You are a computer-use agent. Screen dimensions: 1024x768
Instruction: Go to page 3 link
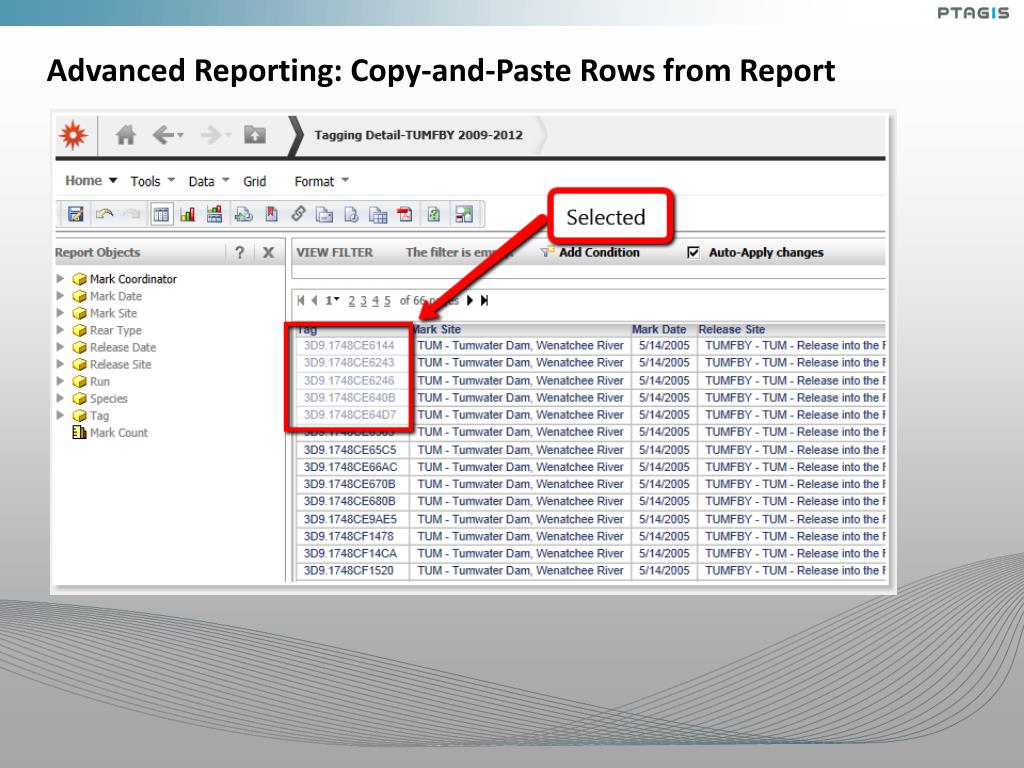(364, 300)
